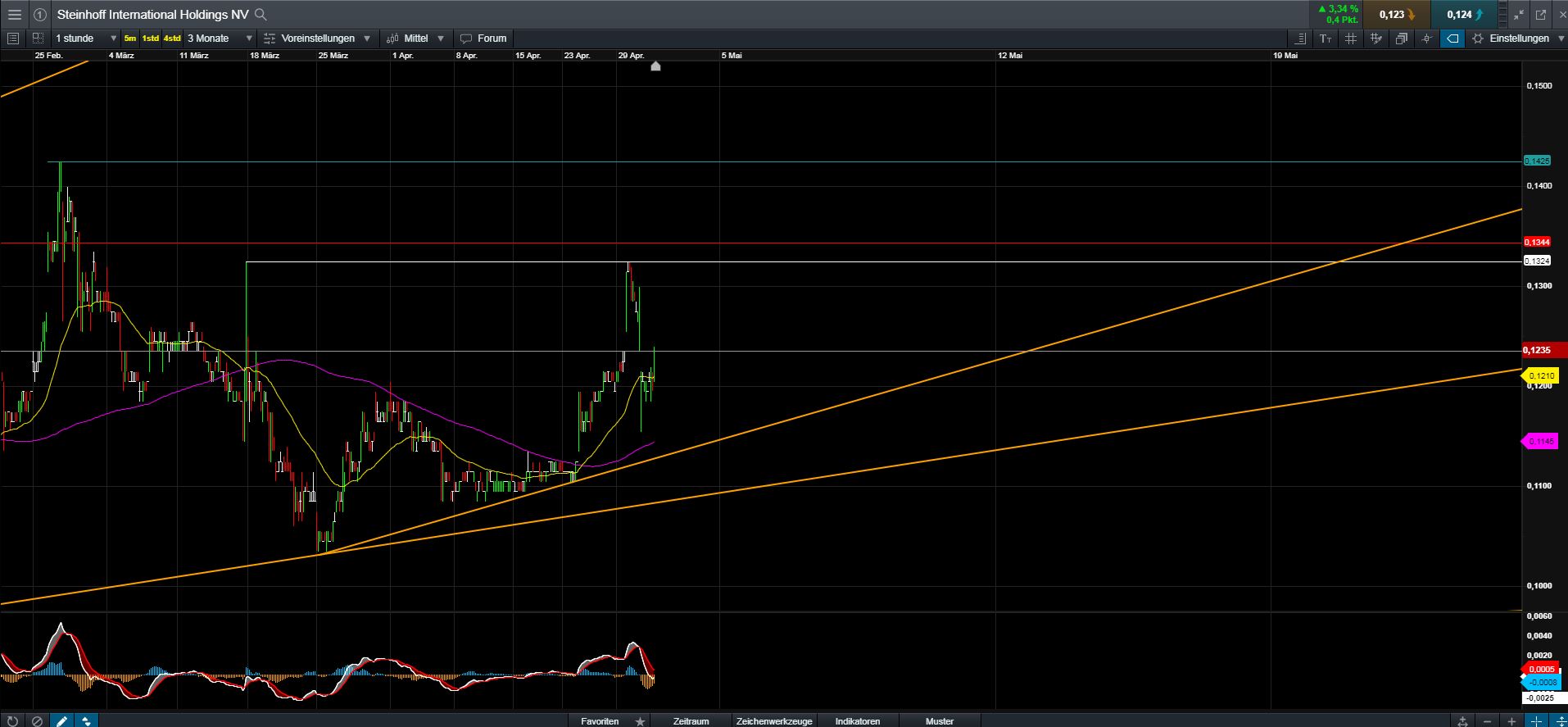
Task: Click the circled number one info icon
Action: (x=39, y=15)
